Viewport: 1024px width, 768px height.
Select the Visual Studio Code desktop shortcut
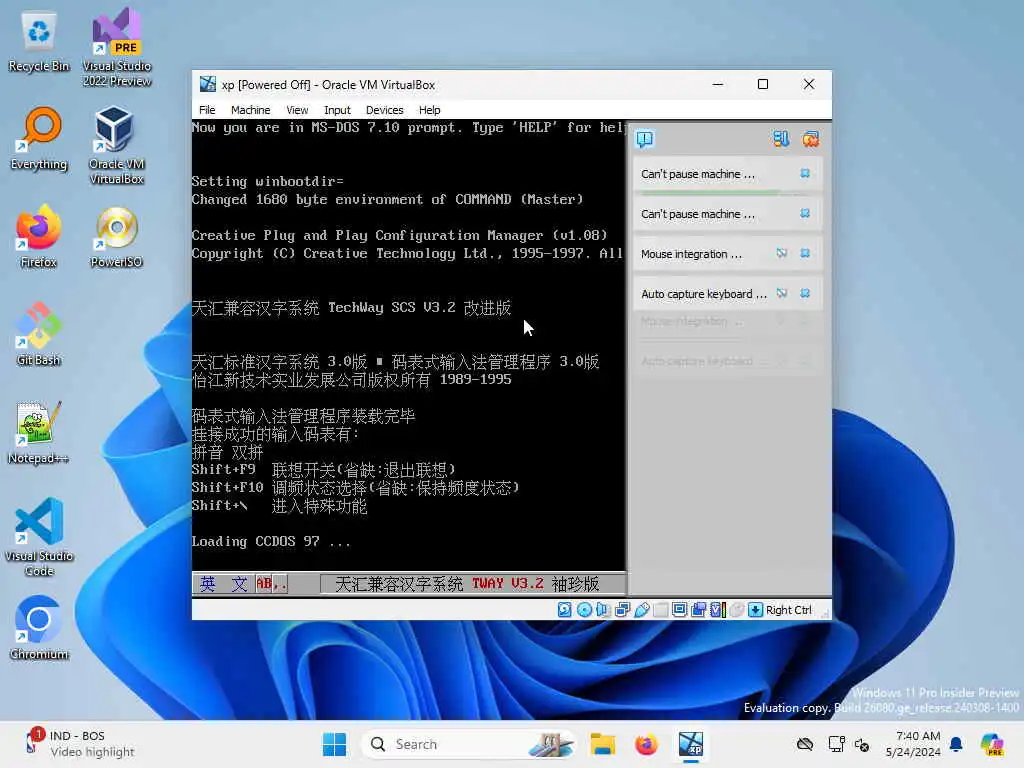39,537
